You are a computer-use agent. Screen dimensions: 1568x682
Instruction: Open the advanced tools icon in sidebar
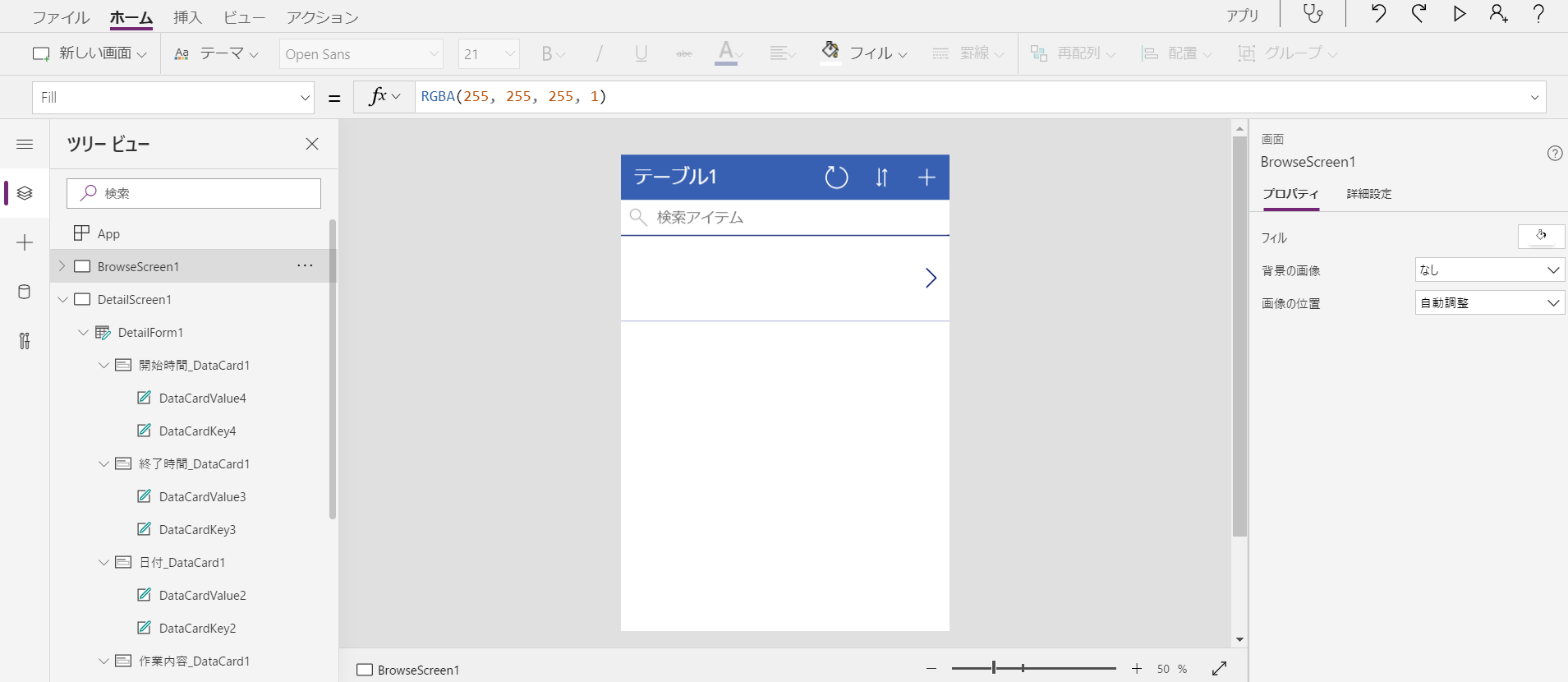pos(25,341)
